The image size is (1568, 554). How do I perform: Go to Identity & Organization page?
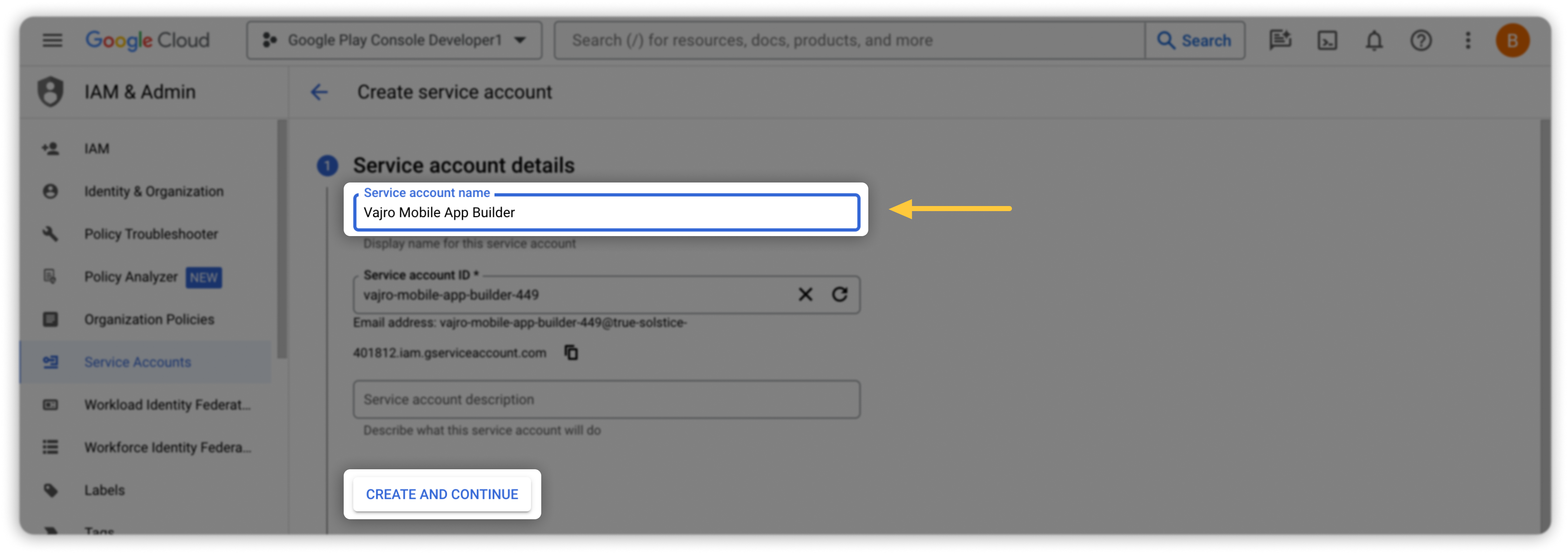[x=153, y=192]
